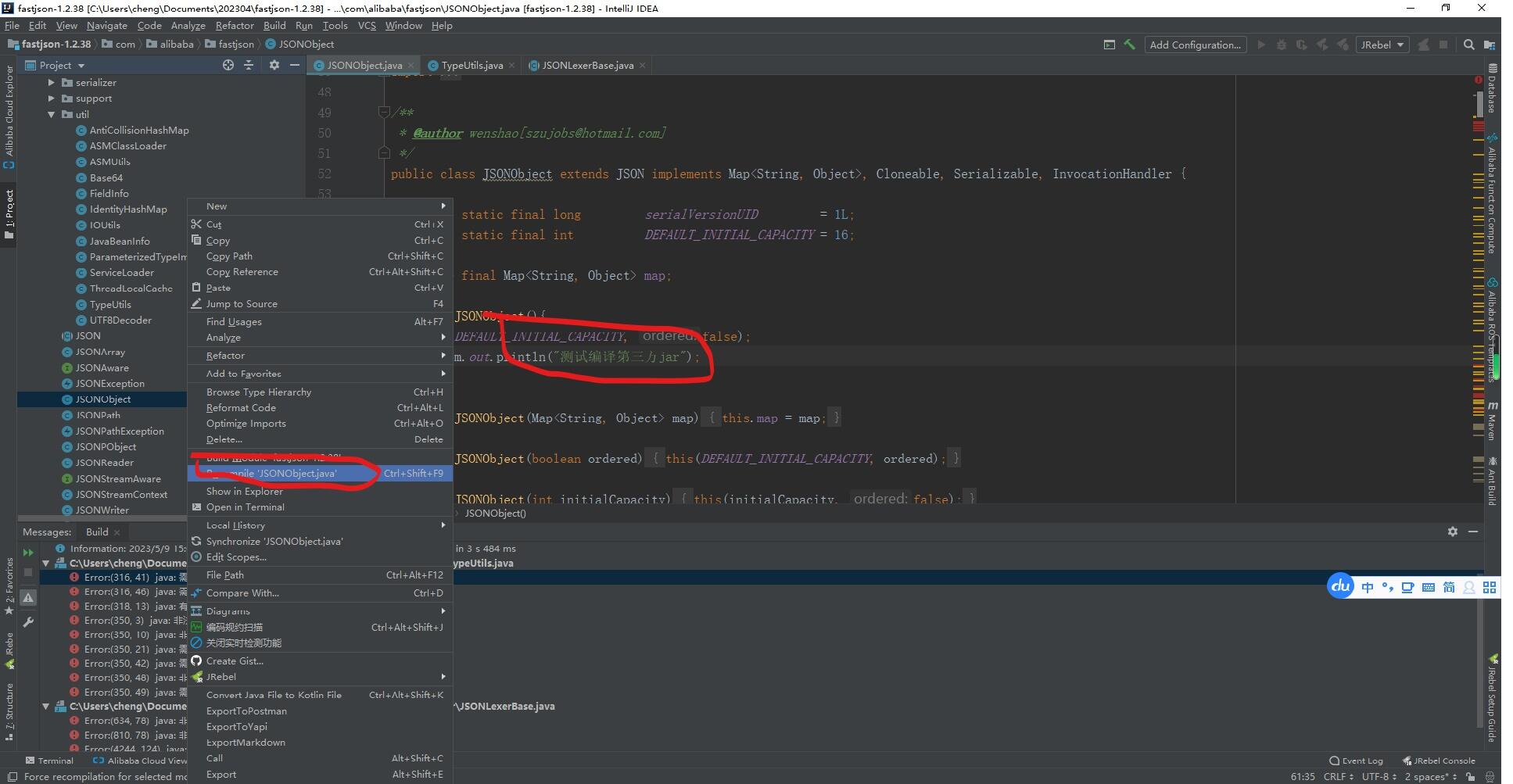Click Add Configuration button
Image resolution: width=1513 pixels, height=784 pixels.
(1195, 45)
